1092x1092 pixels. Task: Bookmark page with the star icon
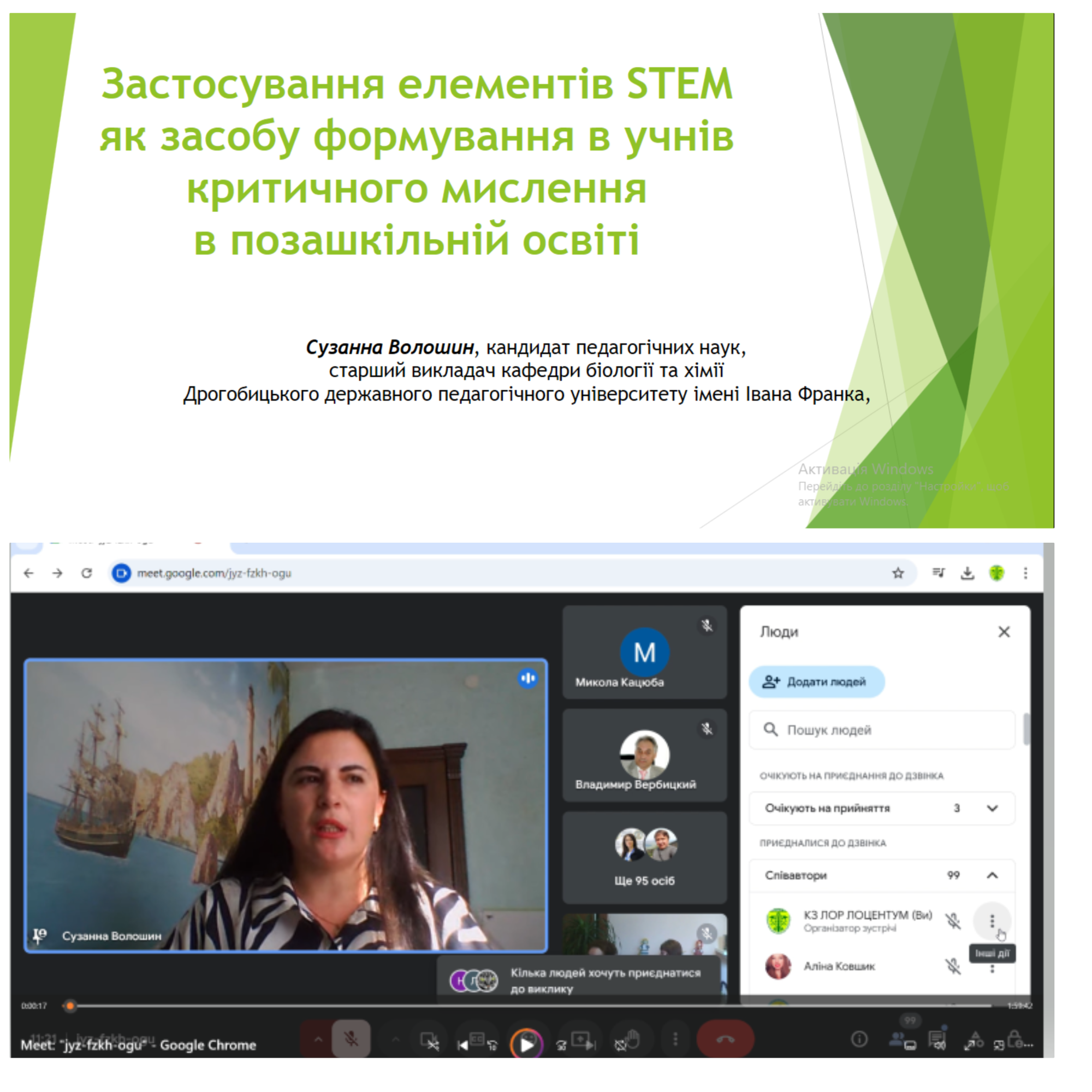point(898,573)
